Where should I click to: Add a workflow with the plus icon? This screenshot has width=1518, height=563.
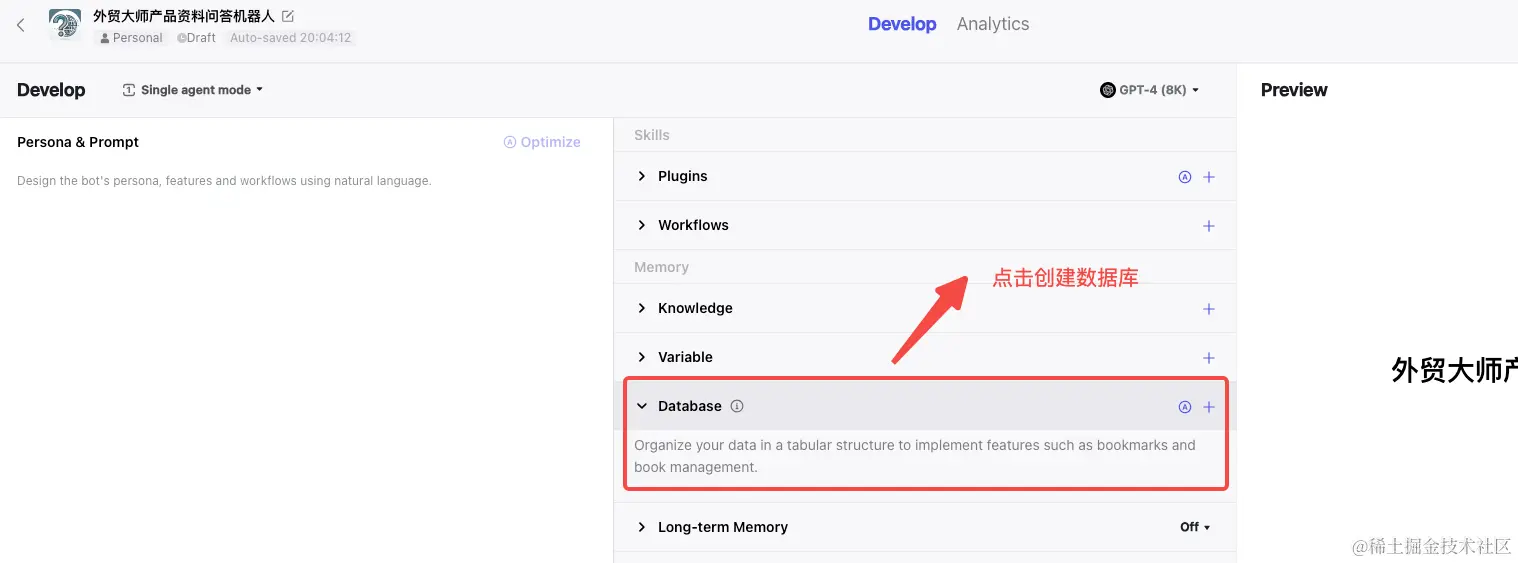pyautogui.click(x=1208, y=226)
